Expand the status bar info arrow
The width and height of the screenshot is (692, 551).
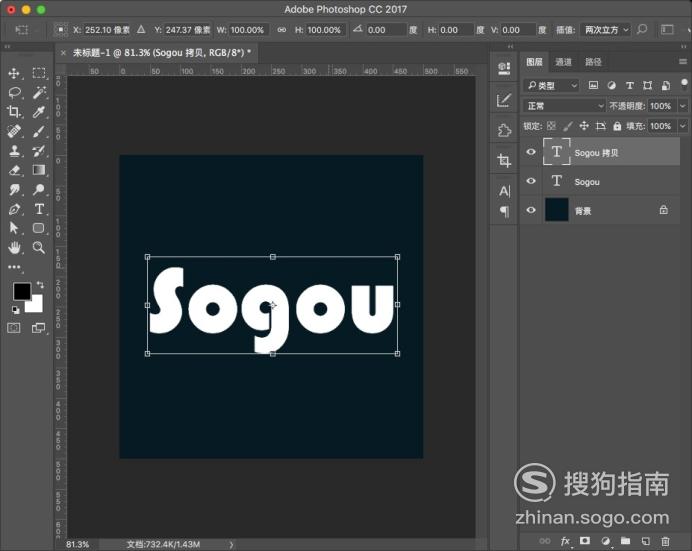click(231, 544)
